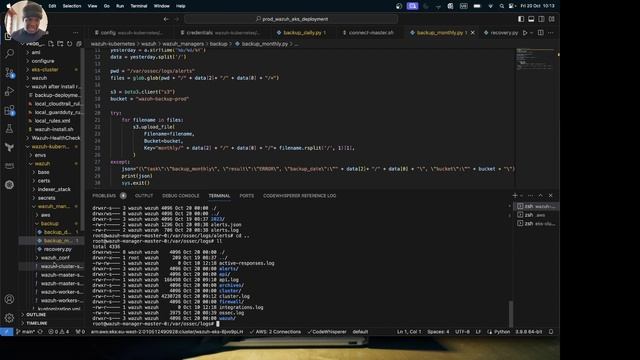Open the Selection menu
This screenshot has width=640, height=360.
tap(72, 6)
